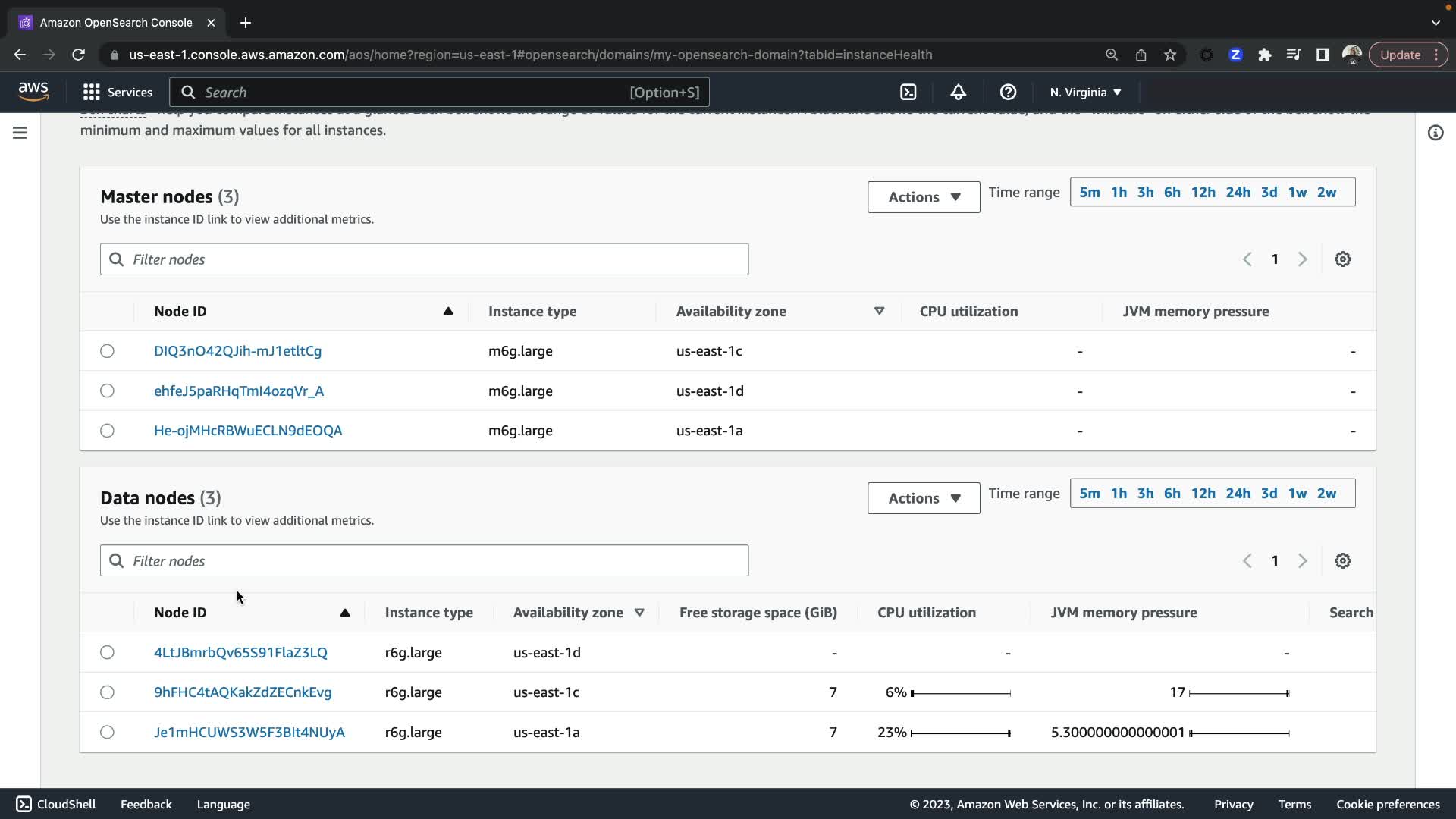Select data node 9hFHC4tAQKakZdZECnkEvg radio button
This screenshot has width=1456, height=819.
(108, 692)
